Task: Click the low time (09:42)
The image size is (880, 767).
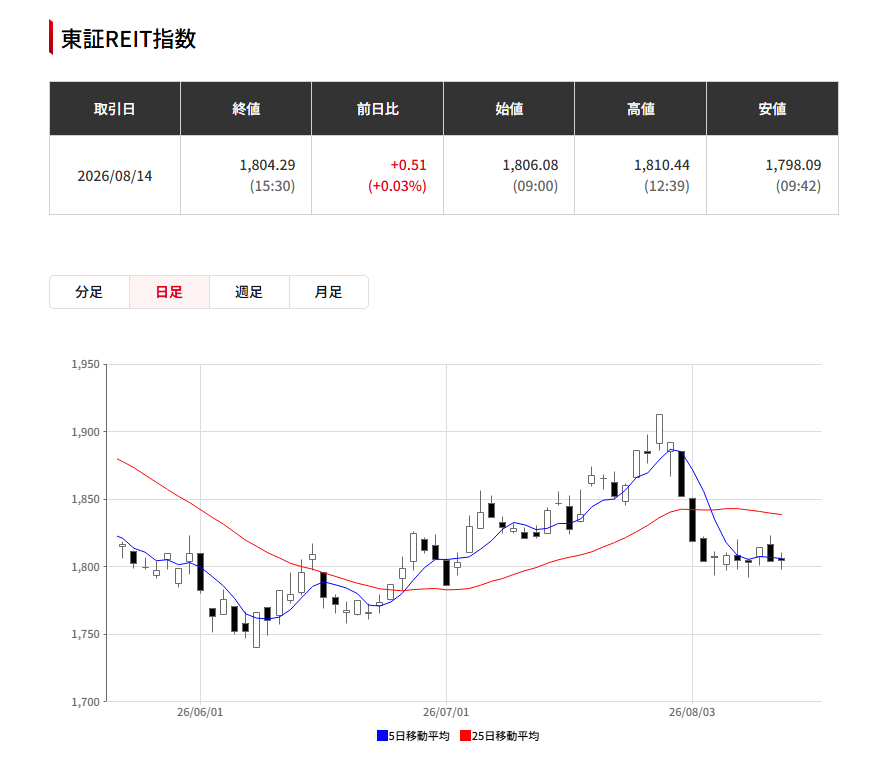Action: (x=798, y=186)
